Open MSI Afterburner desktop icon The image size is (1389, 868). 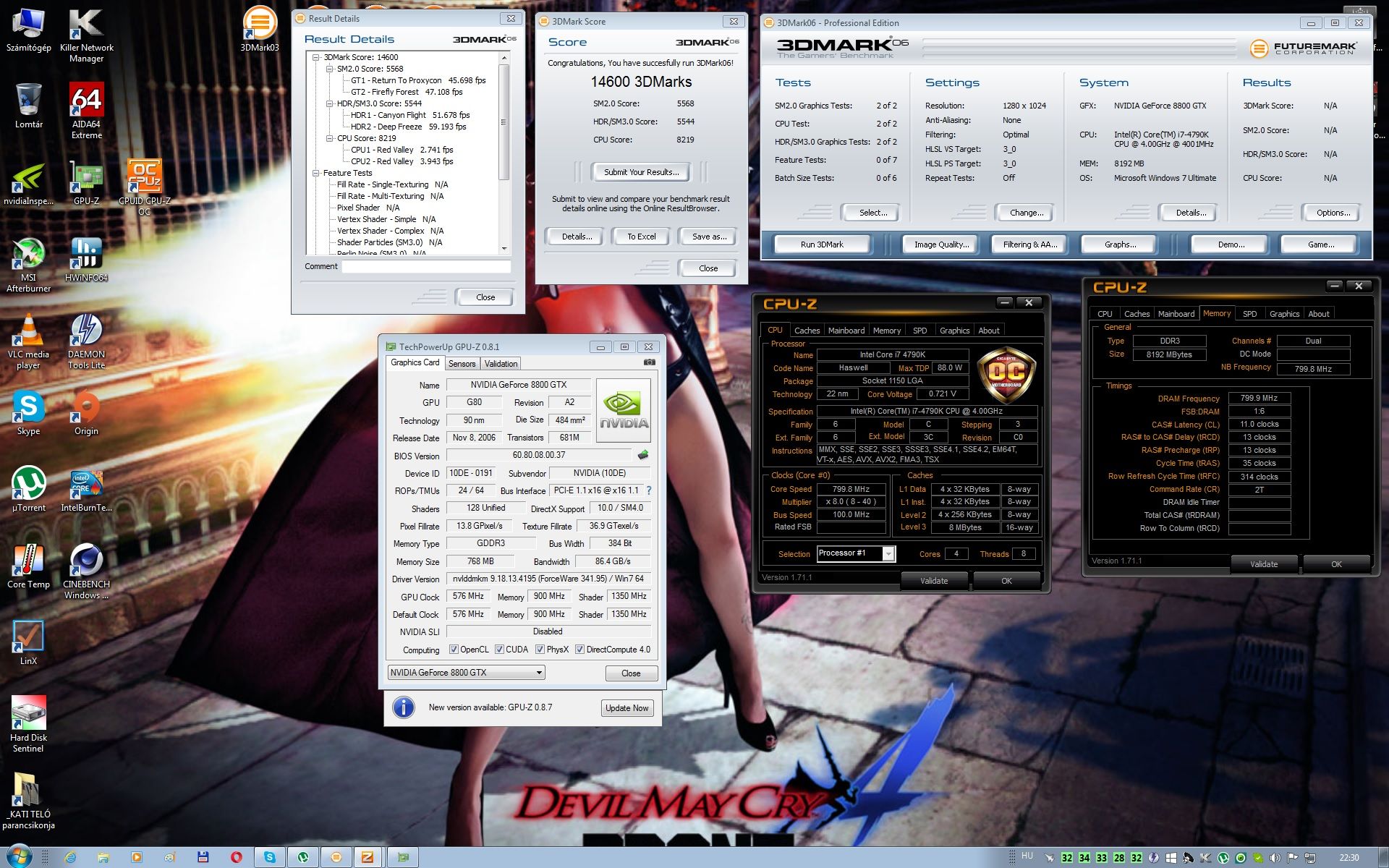28,265
